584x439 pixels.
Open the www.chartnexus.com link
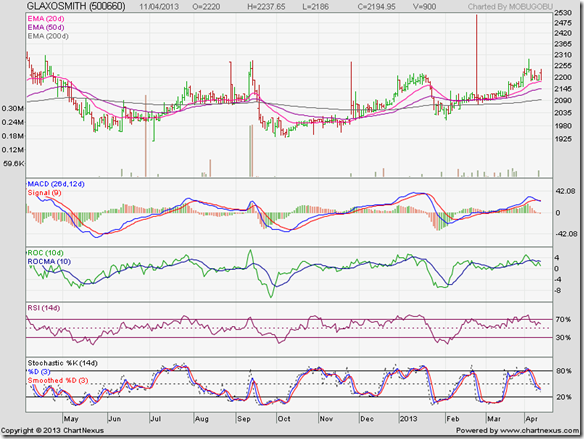(540, 430)
